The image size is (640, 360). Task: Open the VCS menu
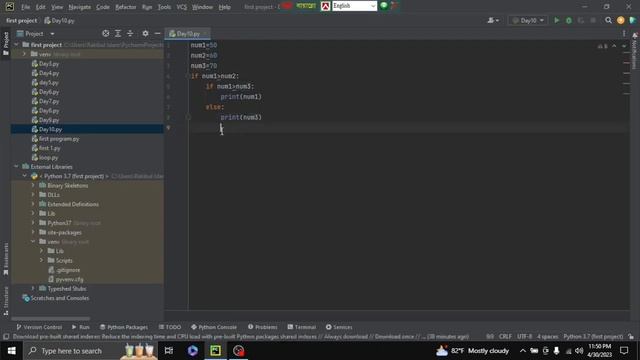pyautogui.click(x=182, y=7)
